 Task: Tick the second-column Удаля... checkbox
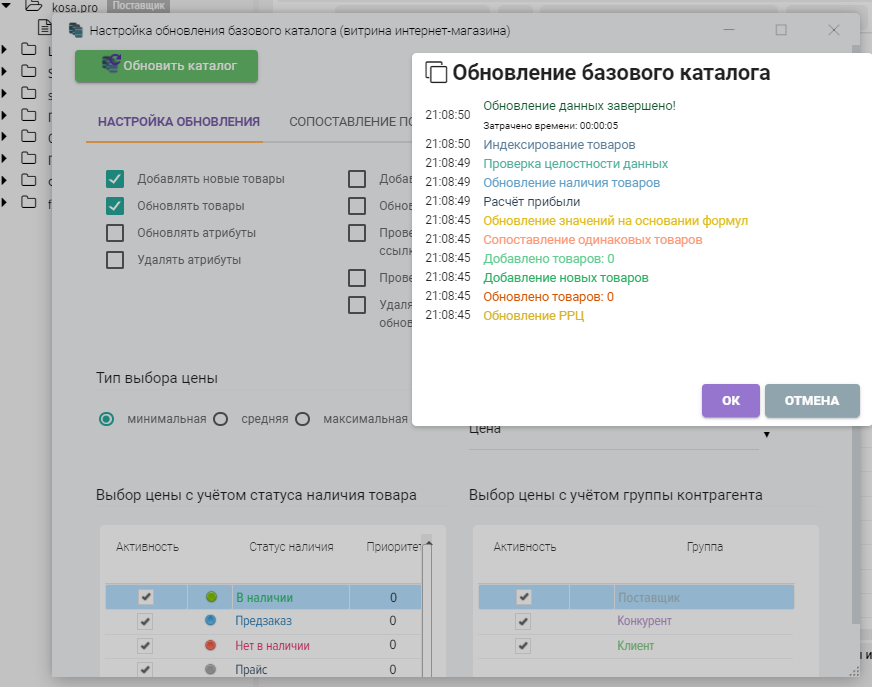click(357, 305)
